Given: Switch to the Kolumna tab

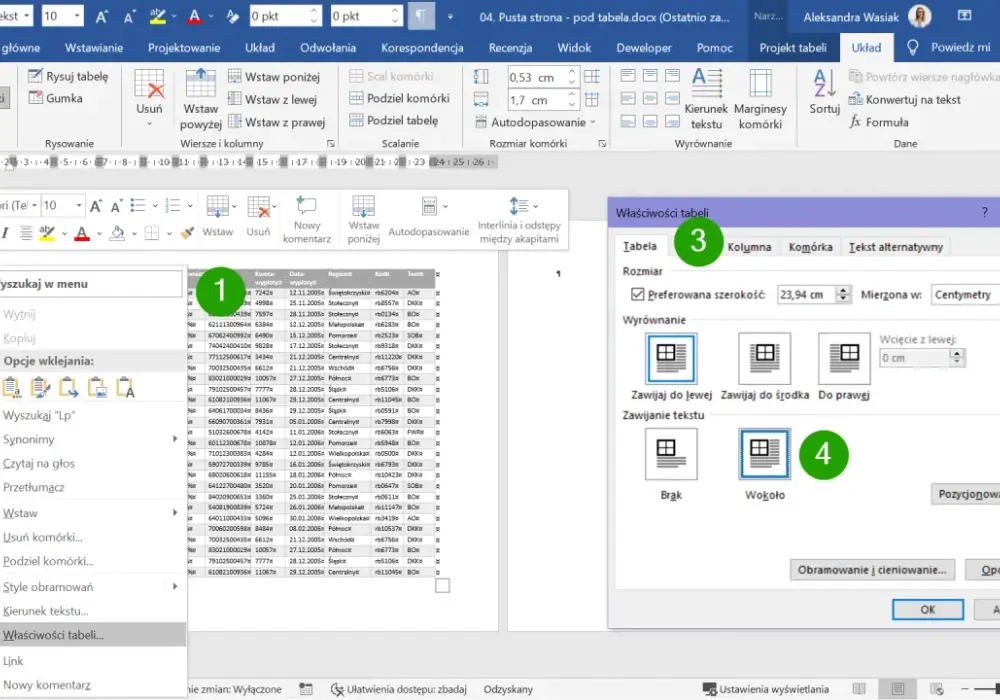Looking at the screenshot, I should click(x=749, y=247).
